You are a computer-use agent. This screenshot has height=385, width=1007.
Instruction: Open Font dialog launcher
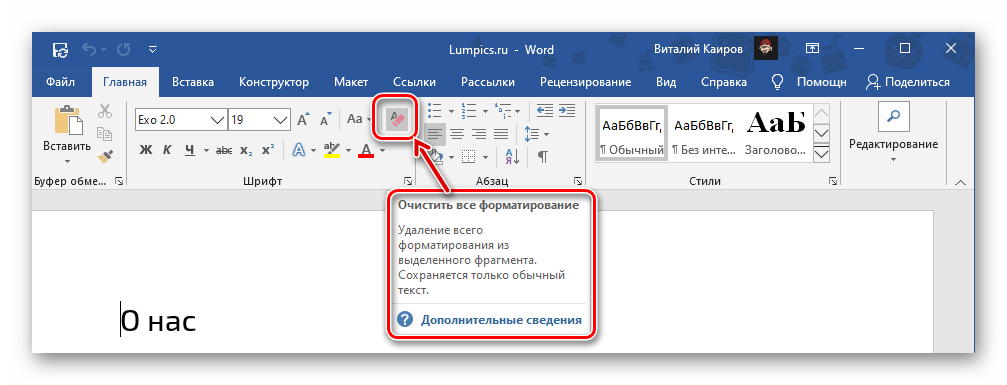(407, 182)
